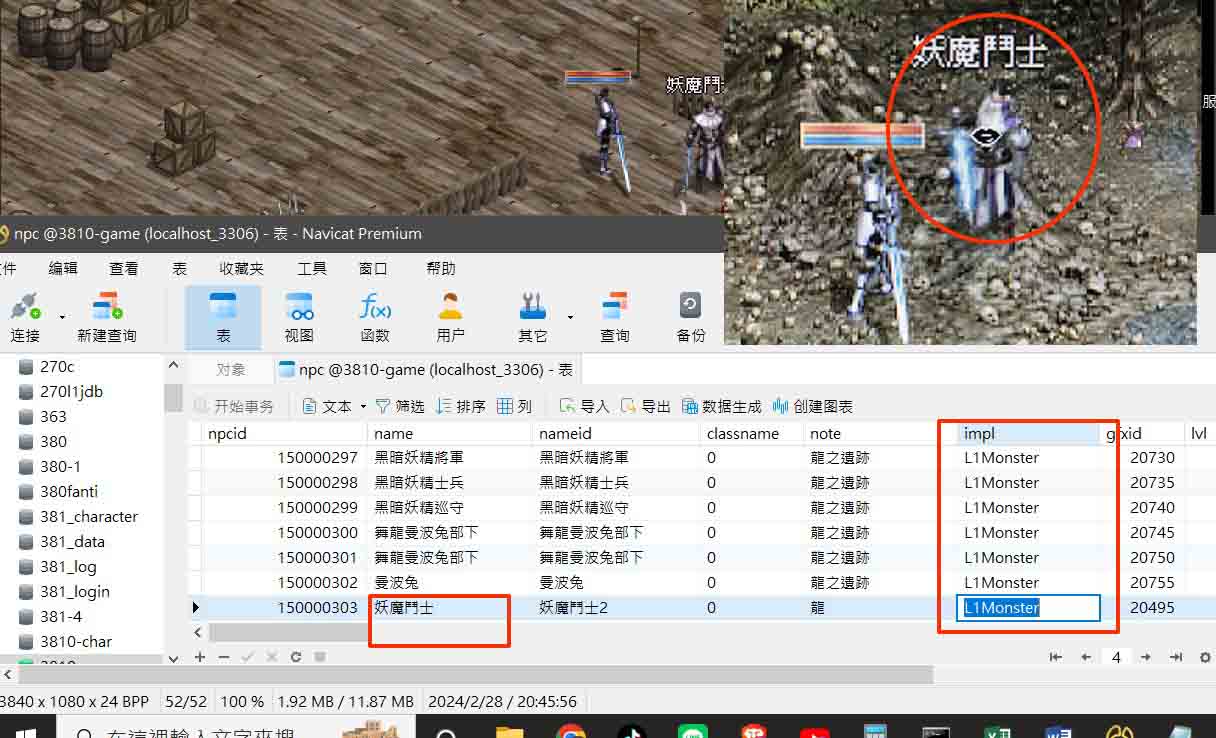Open the 工具 (Tools) menu
The width and height of the screenshot is (1216, 738).
click(312, 268)
